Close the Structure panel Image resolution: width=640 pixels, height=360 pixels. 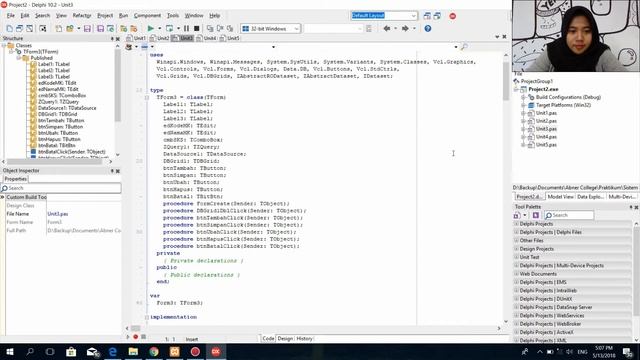click(x=118, y=39)
